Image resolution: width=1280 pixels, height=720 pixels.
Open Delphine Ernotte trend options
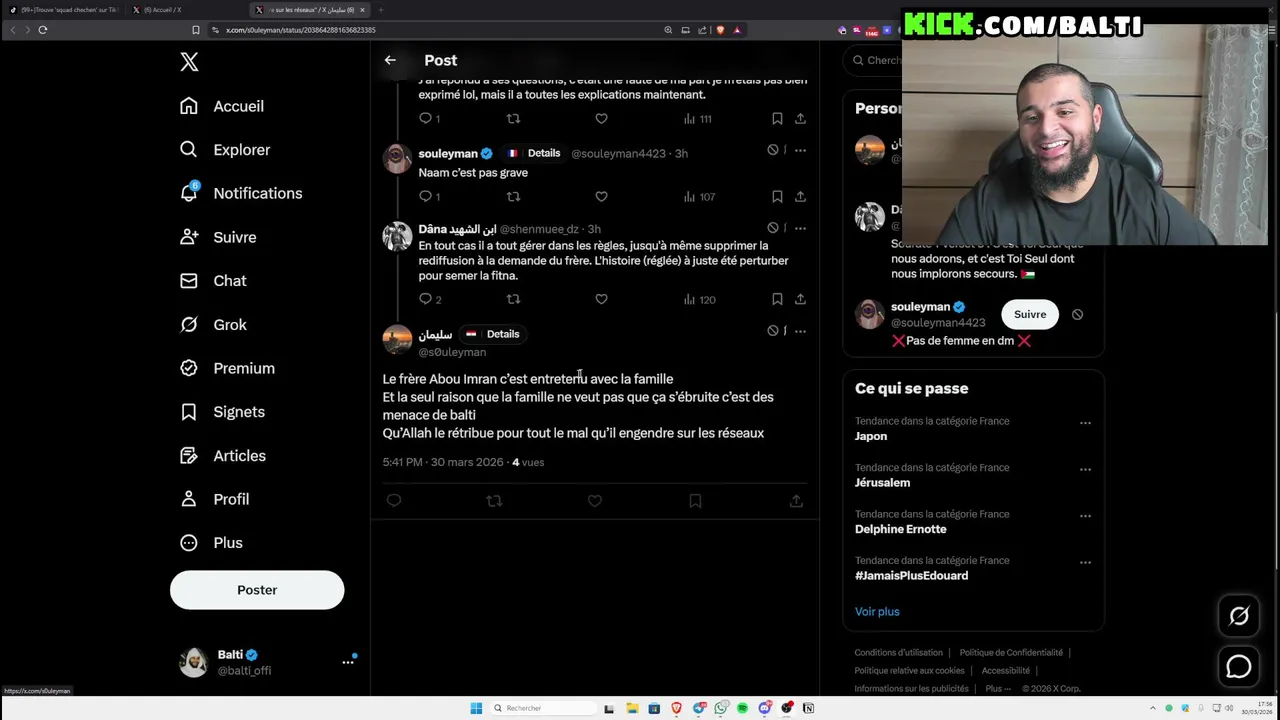pyautogui.click(x=1085, y=516)
